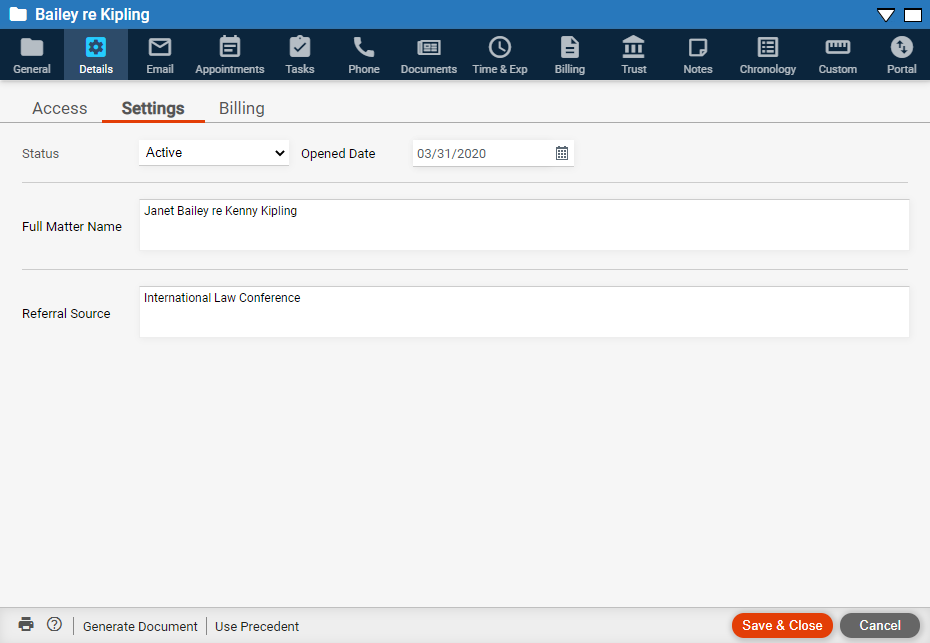Image resolution: width=930 pixels, height=643 pixels.
Task: Click the Save & Close button
Action: (x=782, y=625)
